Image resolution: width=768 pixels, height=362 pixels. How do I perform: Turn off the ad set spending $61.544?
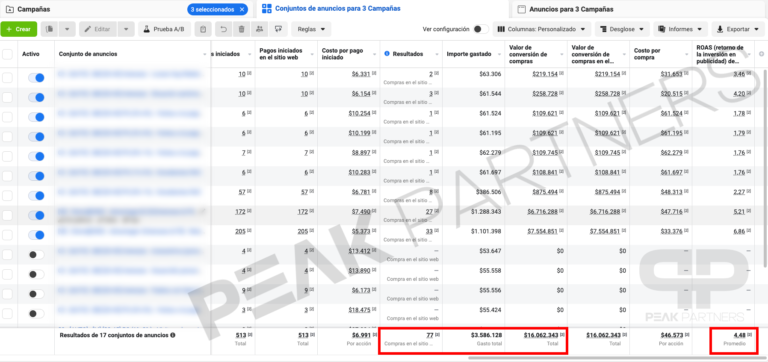click(x=36, y=97)
